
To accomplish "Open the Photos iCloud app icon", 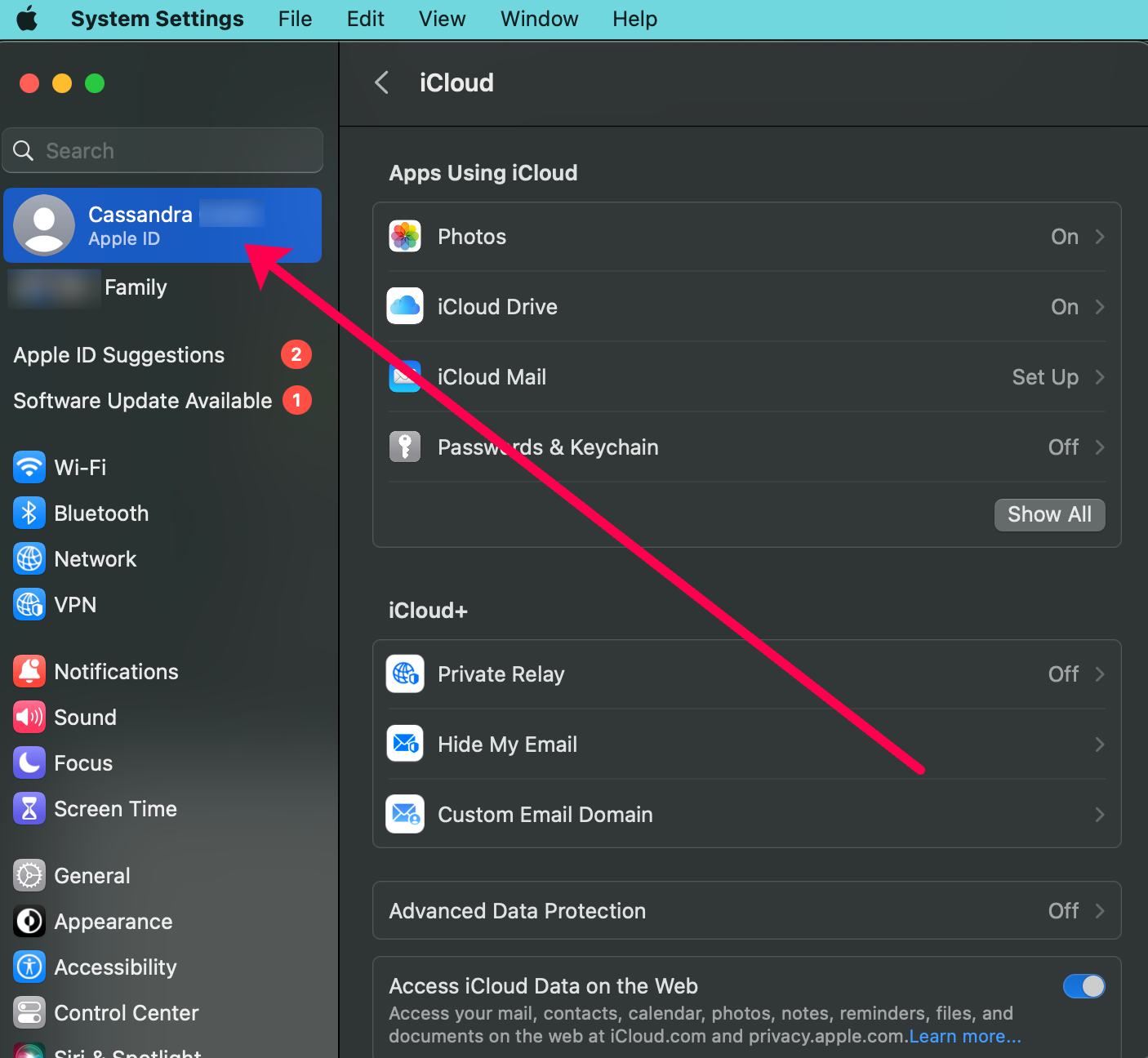I will (405, 236).
